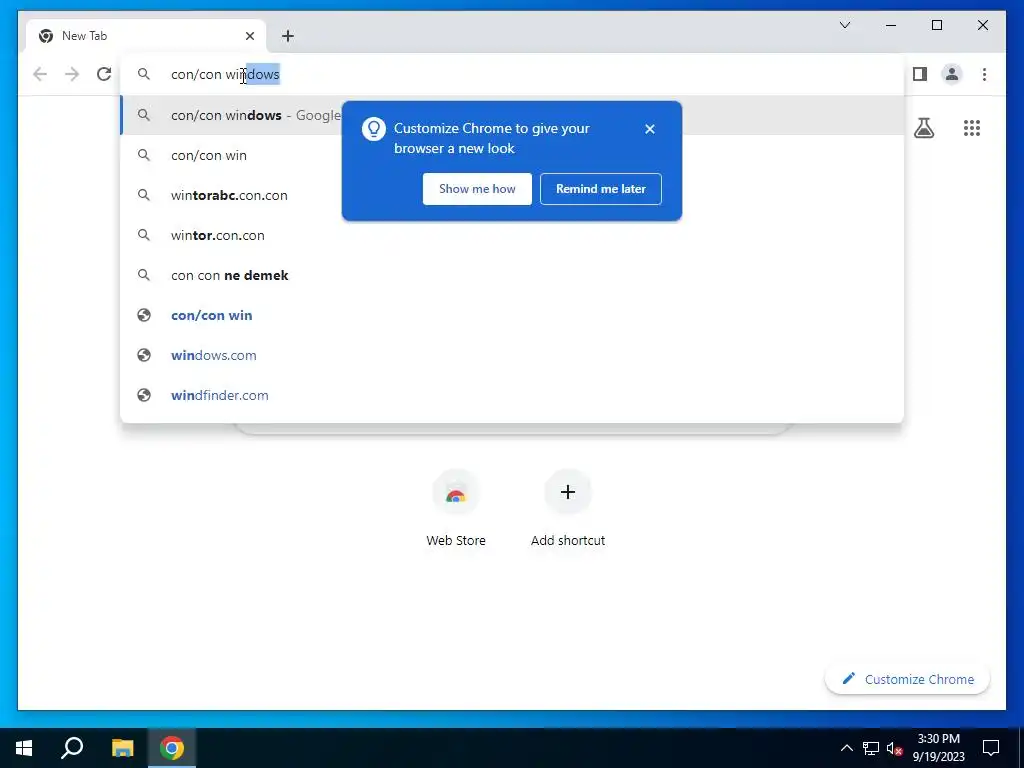The width and height of the screenshot is (1024, 768).
Task: Open taskbar search magnifier
Action: (72, 748)
